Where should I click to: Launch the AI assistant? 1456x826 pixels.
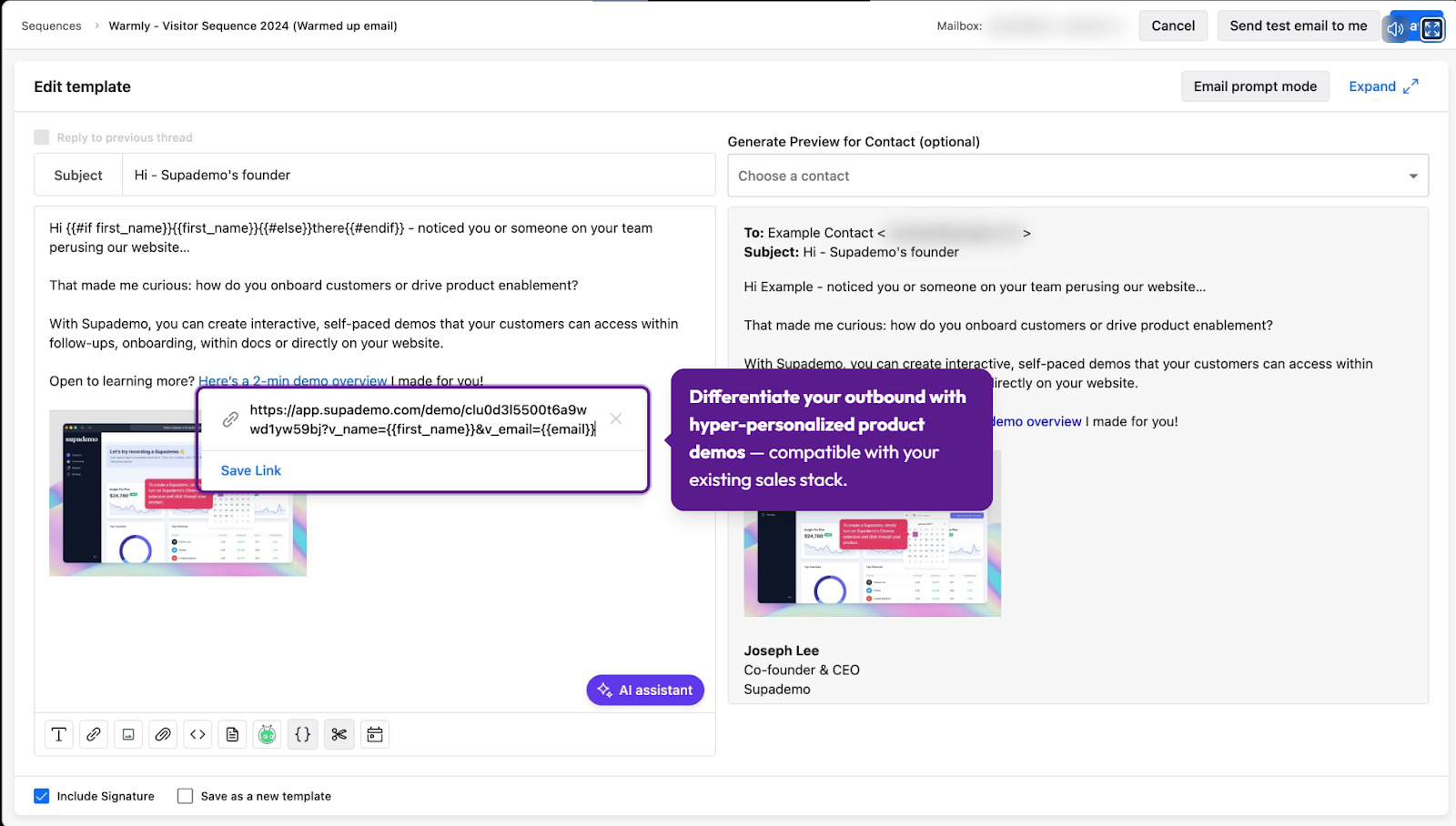(645, 690)
